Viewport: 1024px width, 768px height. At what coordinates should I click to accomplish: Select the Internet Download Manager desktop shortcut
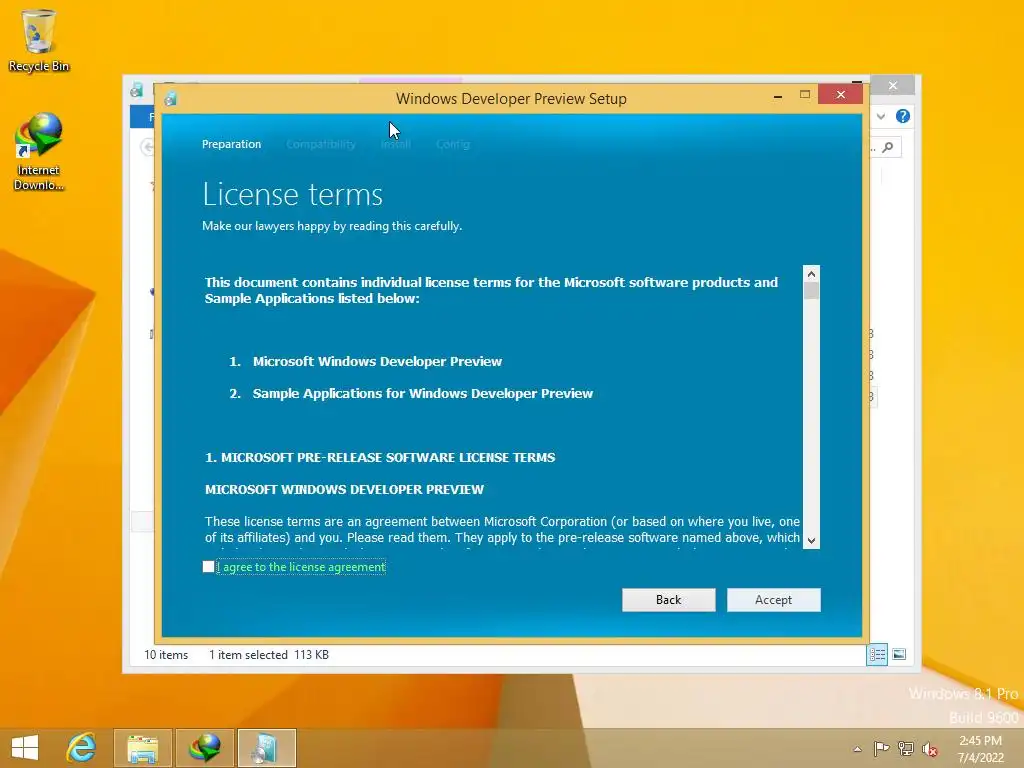click(x=39, y=152)
